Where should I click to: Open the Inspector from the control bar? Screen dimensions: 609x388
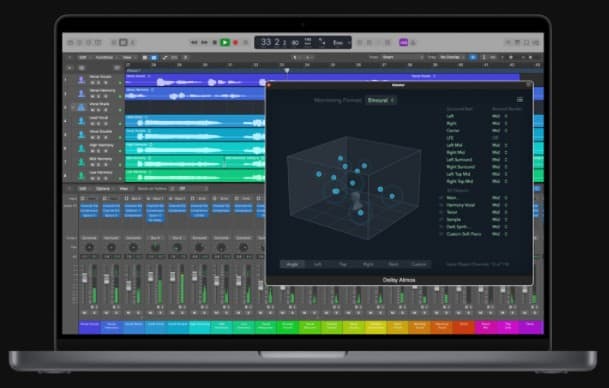tap(80, 43)
